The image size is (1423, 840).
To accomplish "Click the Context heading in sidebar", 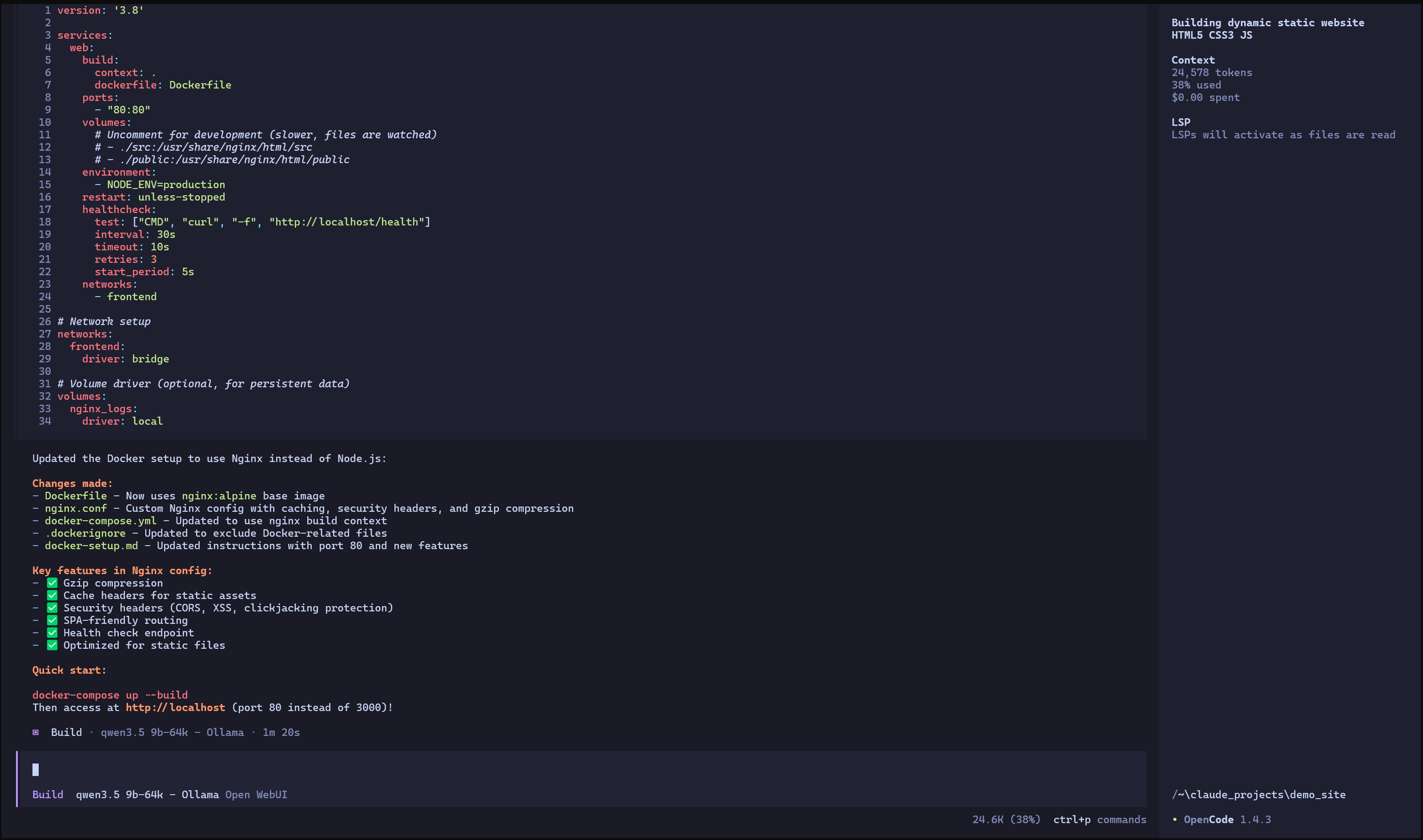I will (1193, 60).
